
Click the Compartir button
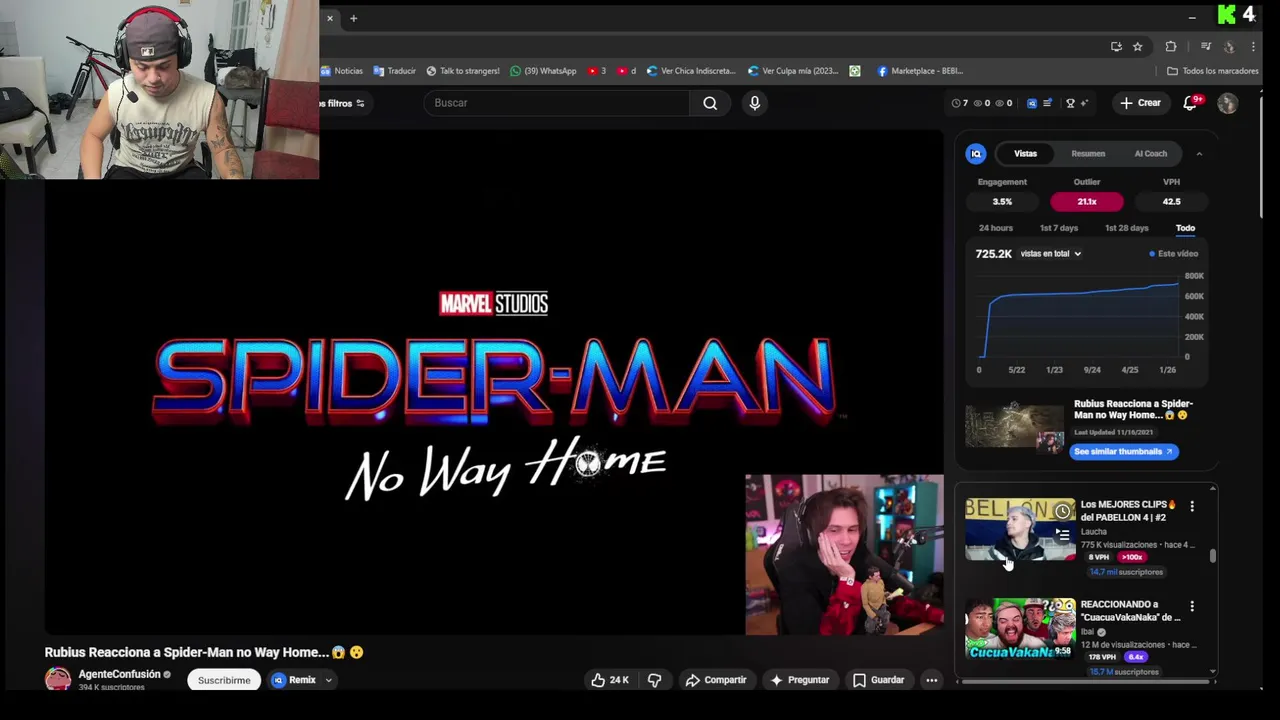716,680
